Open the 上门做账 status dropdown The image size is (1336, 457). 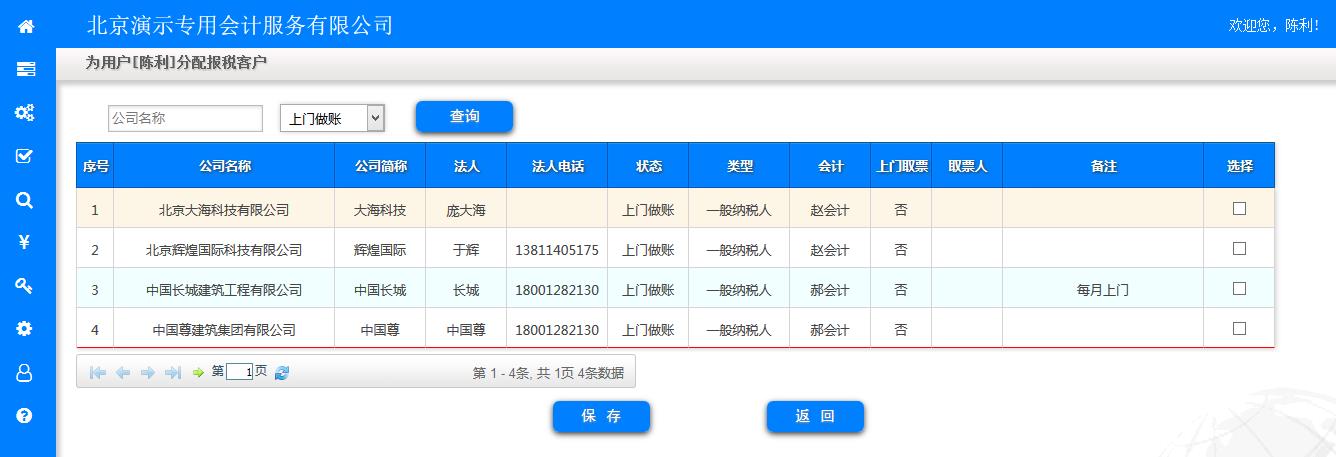point(332,118)
